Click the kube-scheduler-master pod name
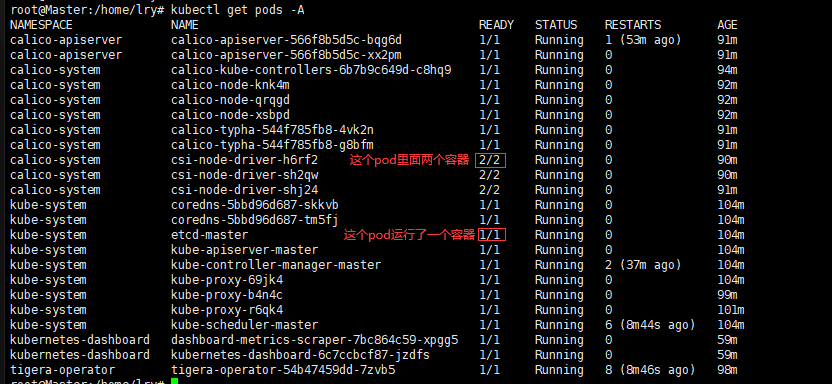The height and width of the screenshot is (384, 832). coord(245,325)
